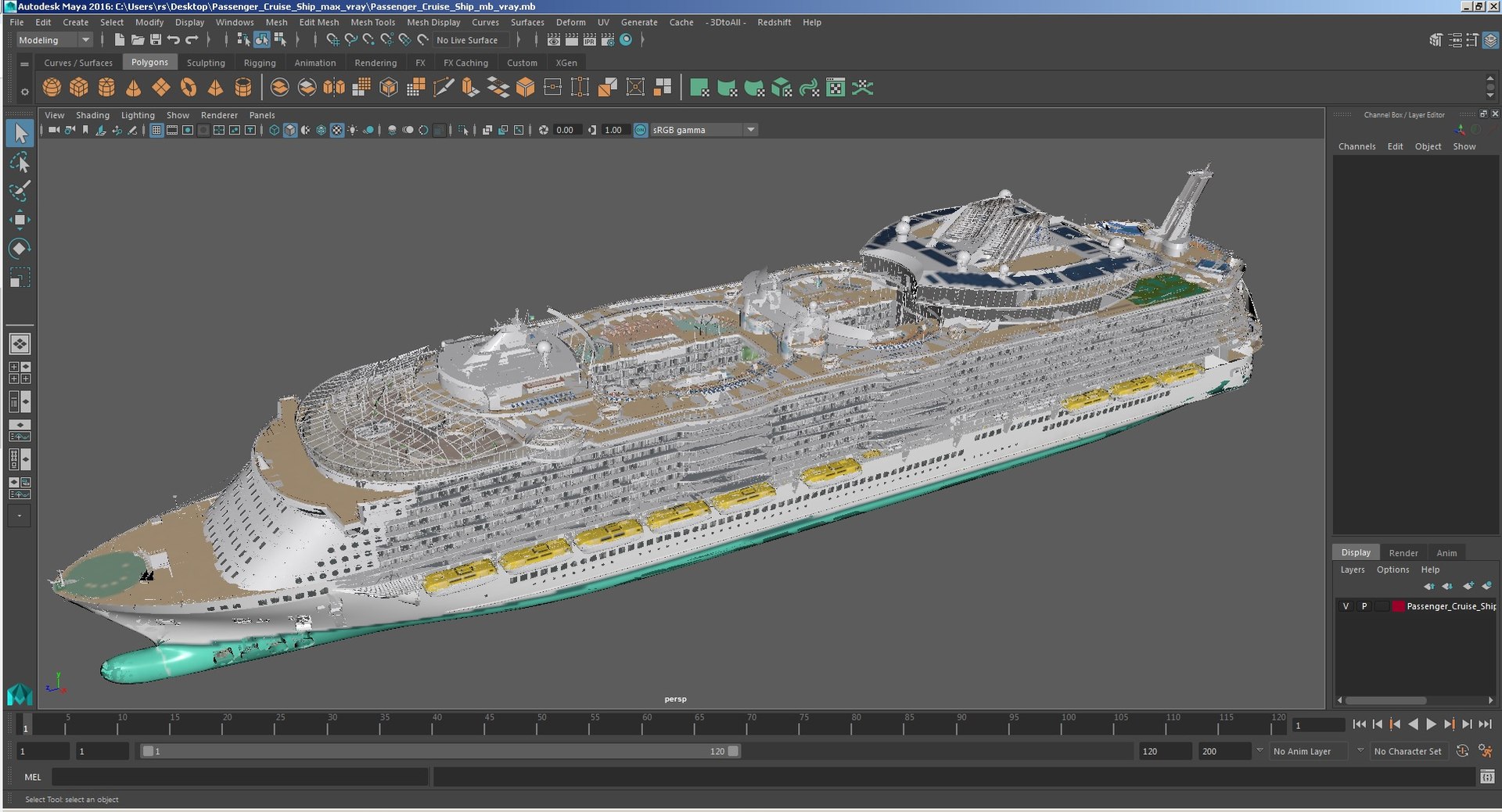This screenshot has width=1502, height=812.
Task: Click the Redo arrow icon
Action: 192,40
